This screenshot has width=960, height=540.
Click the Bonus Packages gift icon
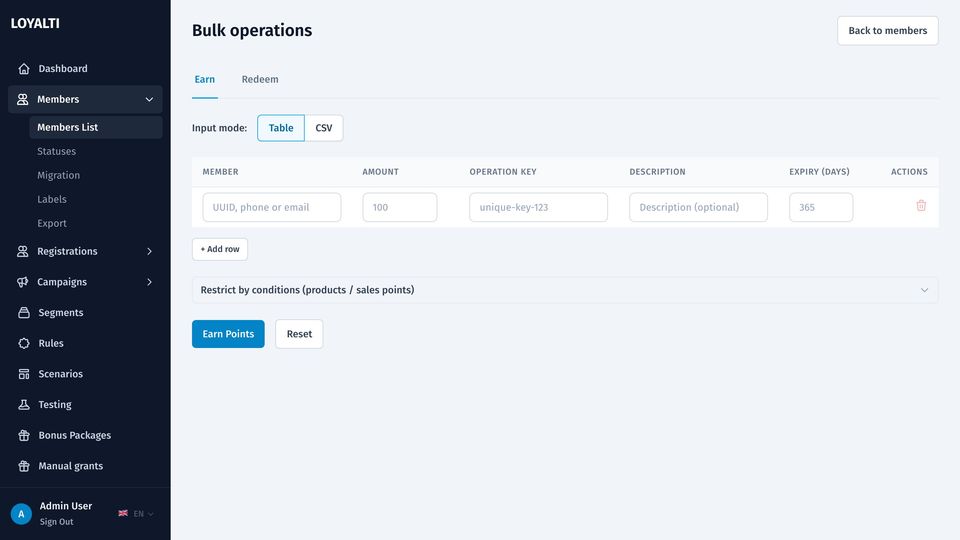pyautogui.click(x=24, y=435)
